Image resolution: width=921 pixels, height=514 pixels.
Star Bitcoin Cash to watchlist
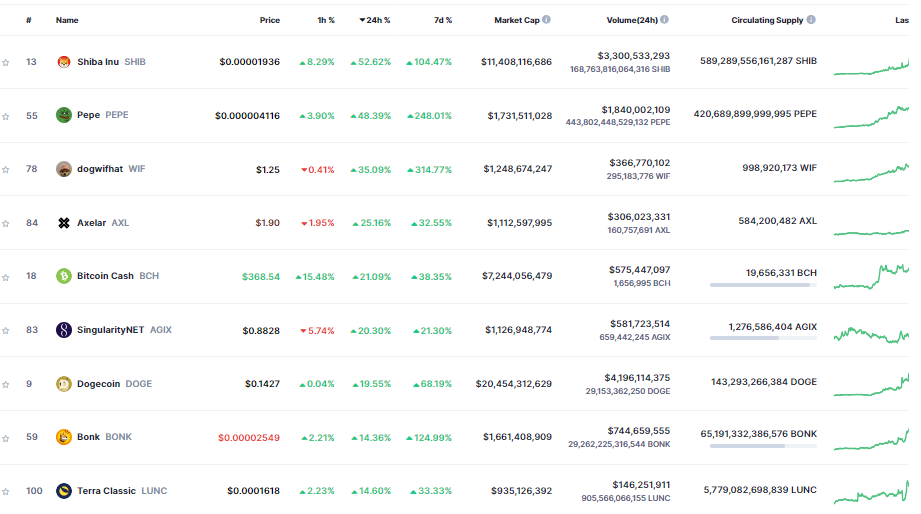coord(6,277)
